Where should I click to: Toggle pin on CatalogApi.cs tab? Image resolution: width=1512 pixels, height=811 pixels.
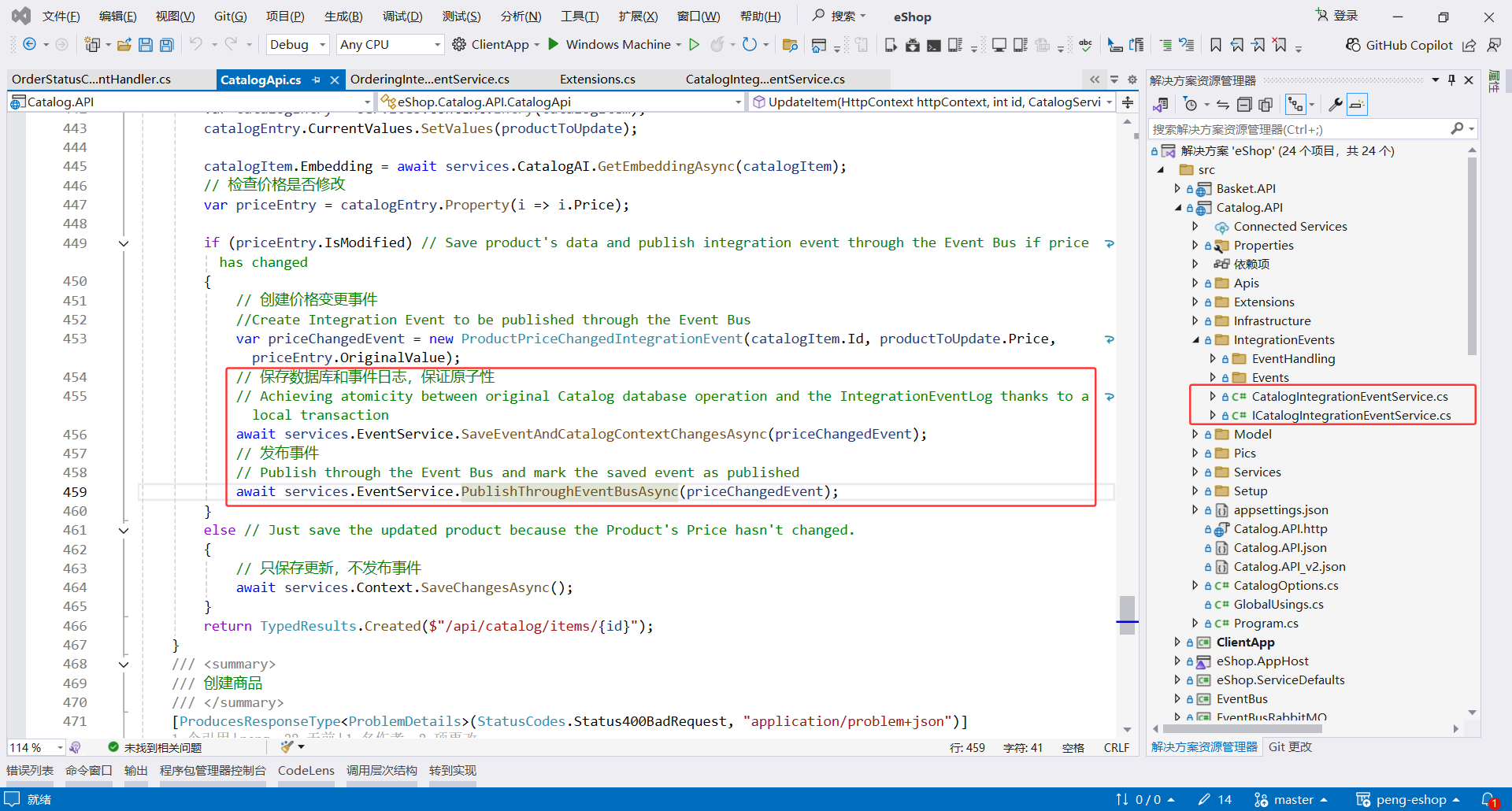click(317, 80)
